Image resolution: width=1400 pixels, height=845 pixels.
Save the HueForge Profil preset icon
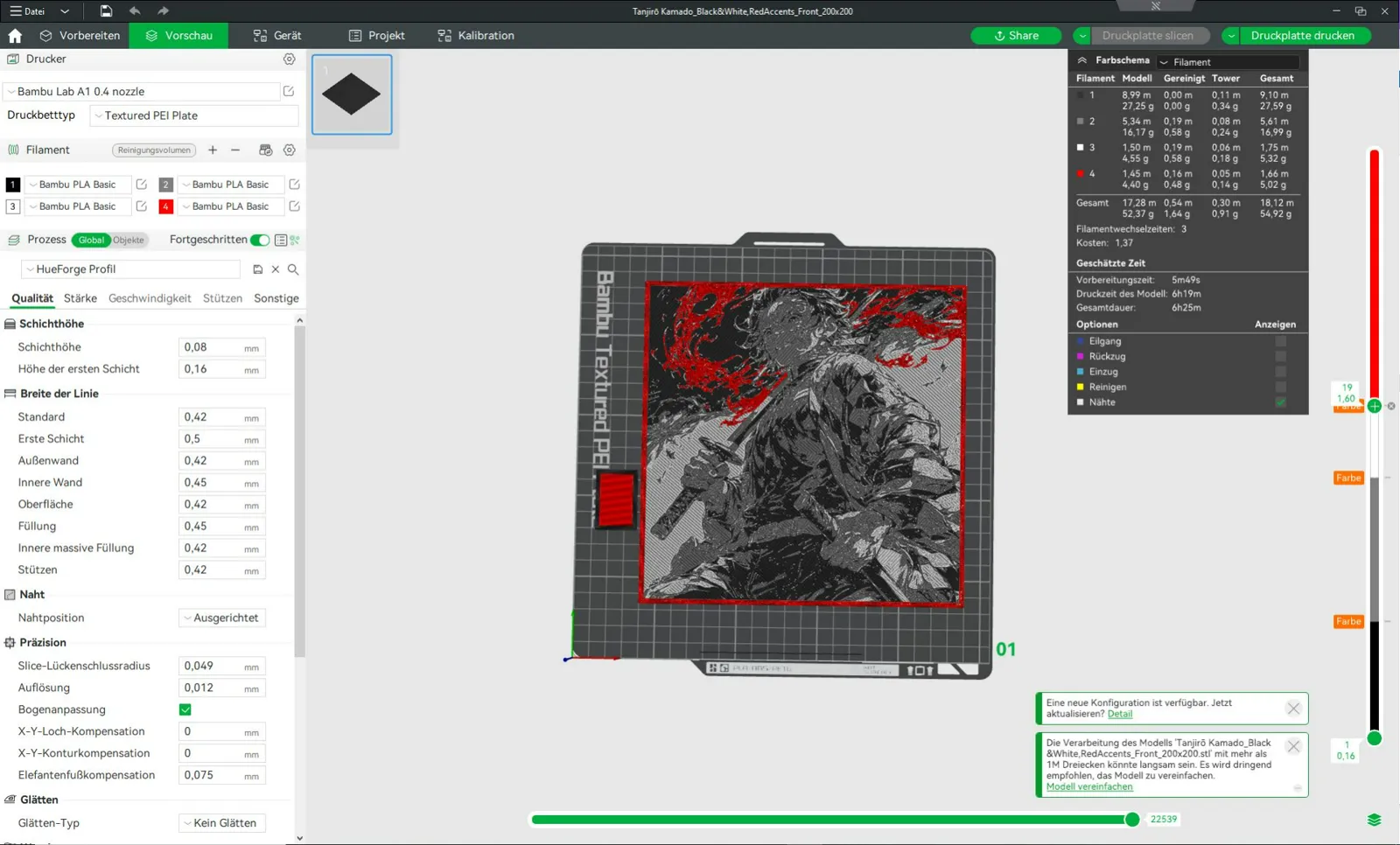tap(257, 269)
